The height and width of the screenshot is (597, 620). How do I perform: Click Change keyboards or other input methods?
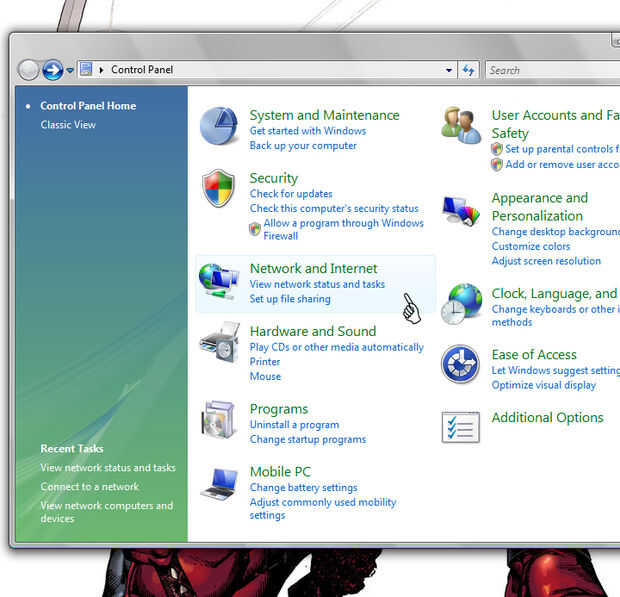click(556, 316)
